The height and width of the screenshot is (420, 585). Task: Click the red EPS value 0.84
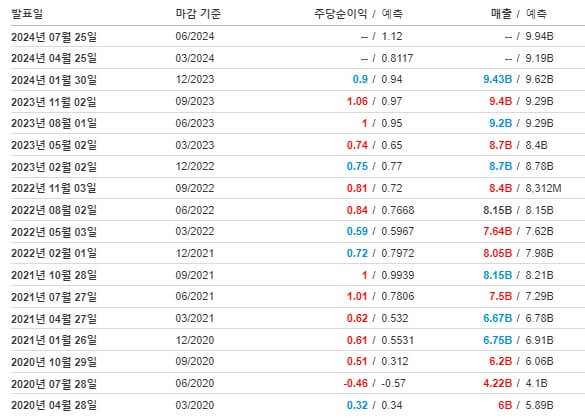tap(357, 210)
